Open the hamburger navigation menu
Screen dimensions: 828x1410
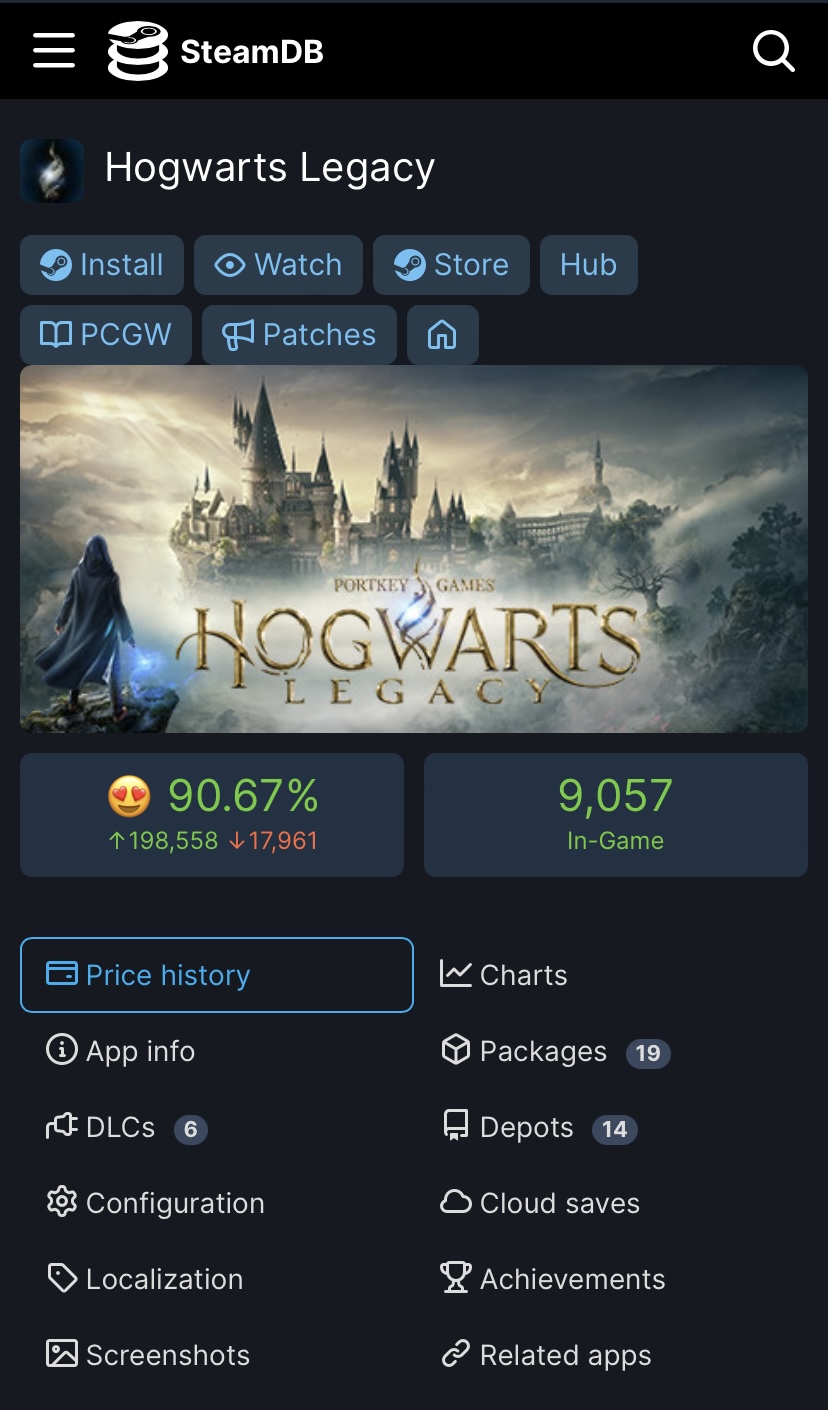click(x=54, y=50)
